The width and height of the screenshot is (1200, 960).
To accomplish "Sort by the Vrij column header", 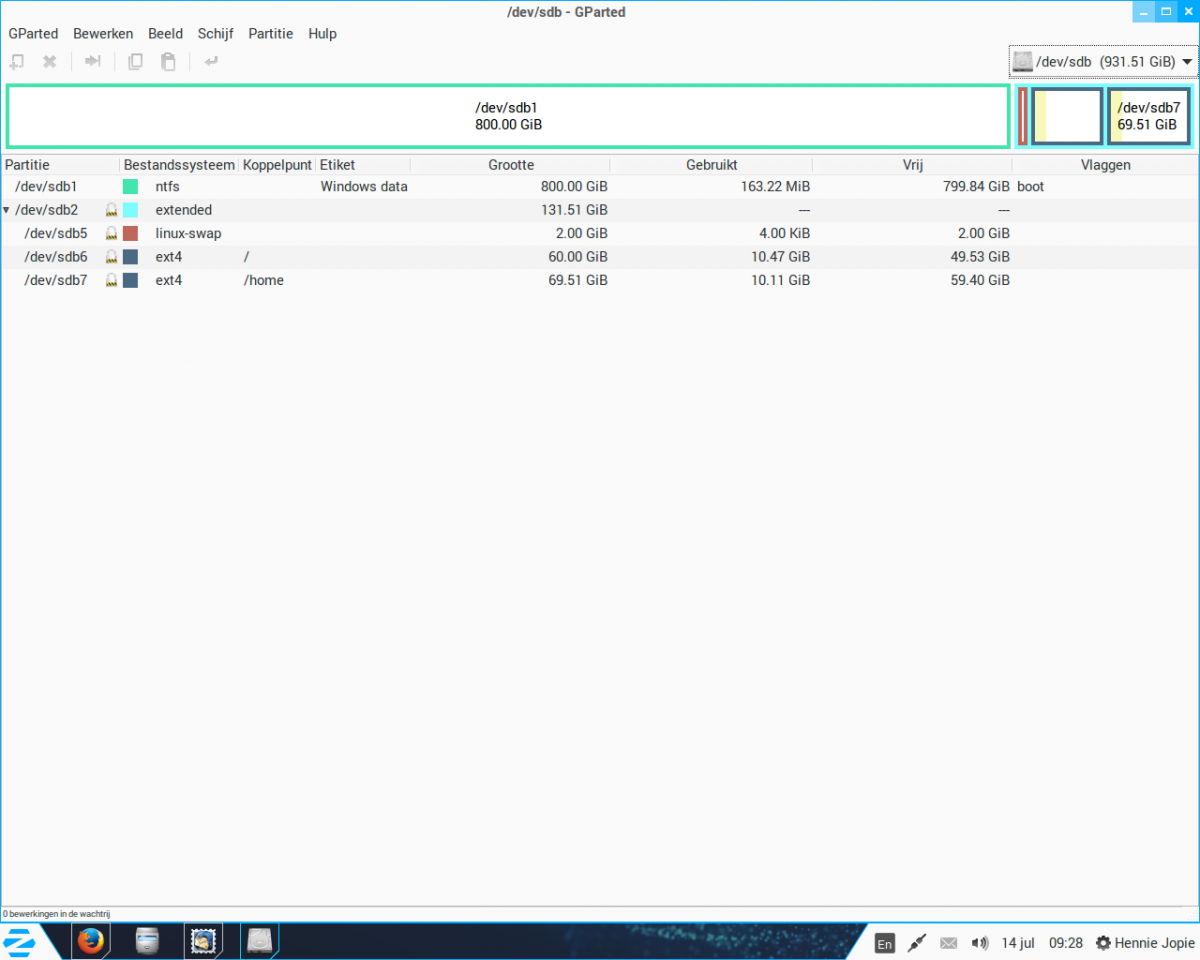I will pos(912,165).
